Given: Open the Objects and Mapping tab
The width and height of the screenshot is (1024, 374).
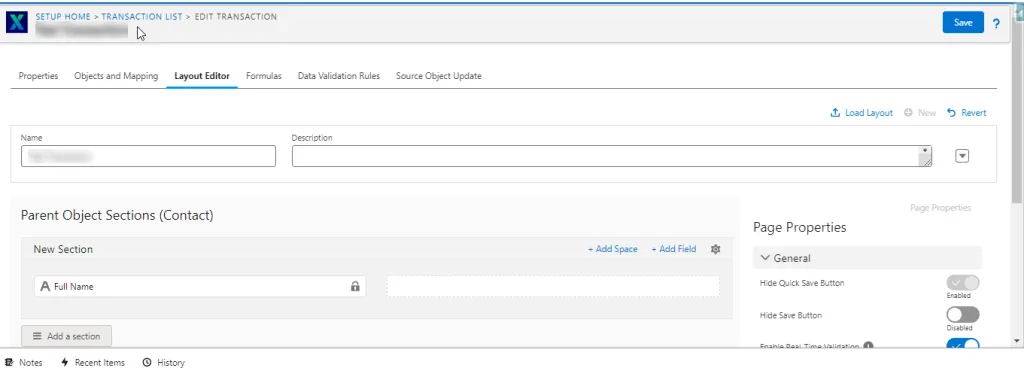Looking at the screenshot, I should [116, 76].
